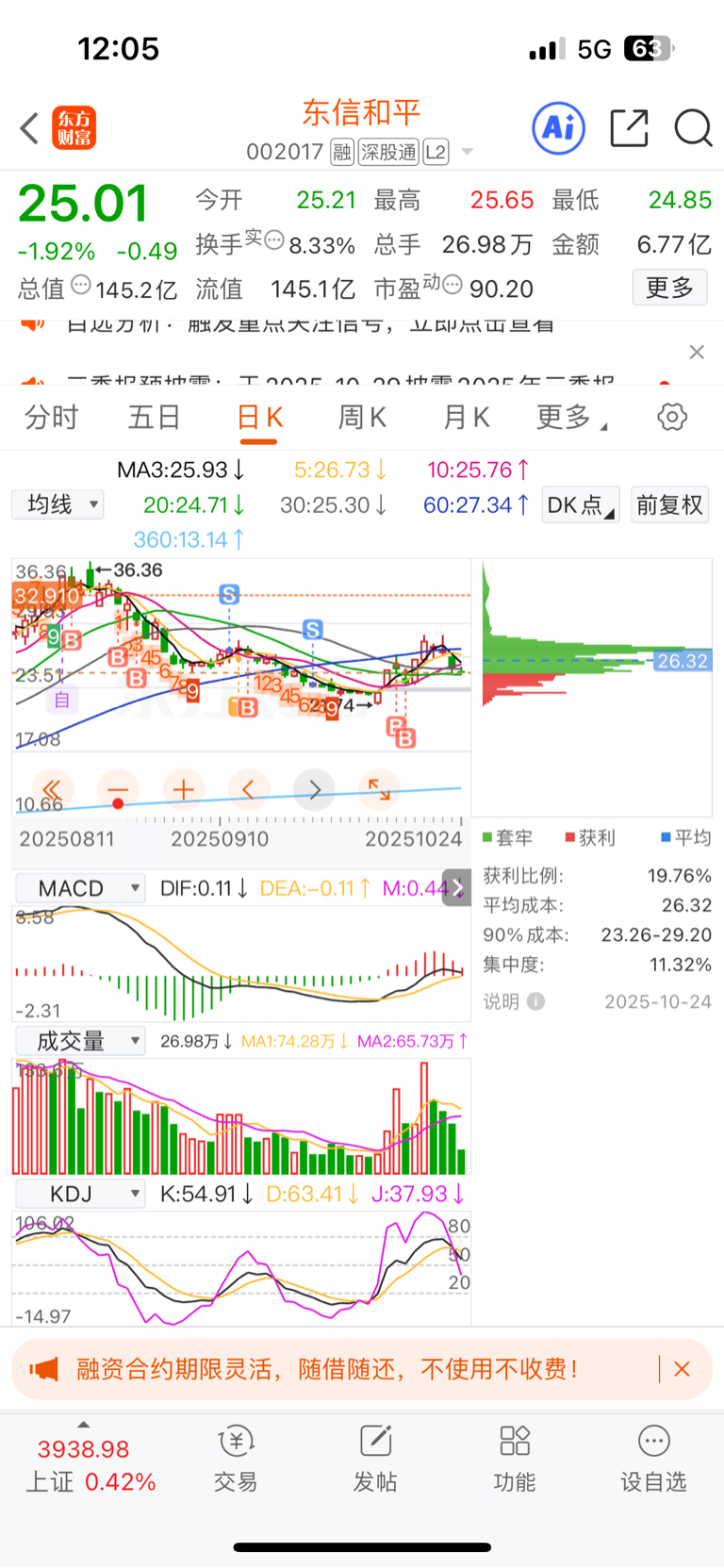This screenshot has width=724, height=1568.
Task: Move chart left with left chevron
Action: (x=249, y=789)
